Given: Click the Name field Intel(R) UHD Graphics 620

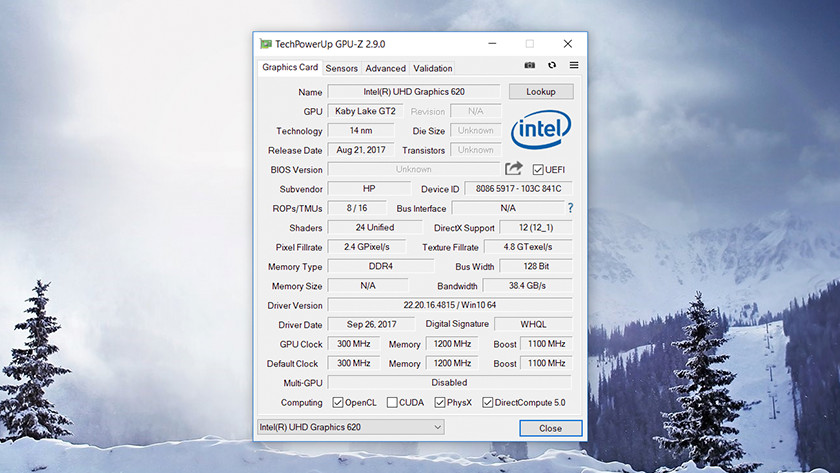Looking at the screenshot, I should [414, 92].
